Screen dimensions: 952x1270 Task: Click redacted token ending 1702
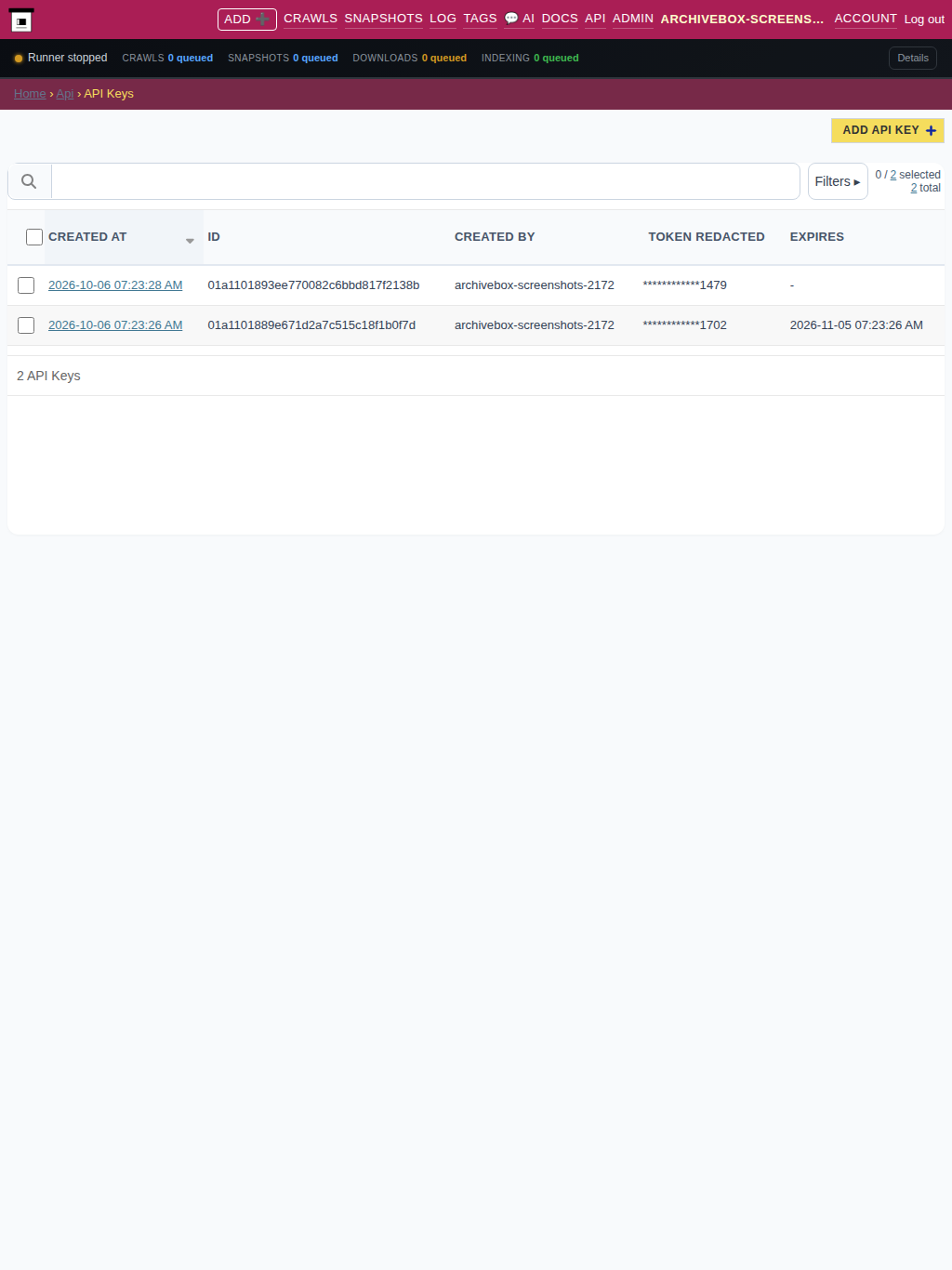pyautogui.click(x=685, y=325)
